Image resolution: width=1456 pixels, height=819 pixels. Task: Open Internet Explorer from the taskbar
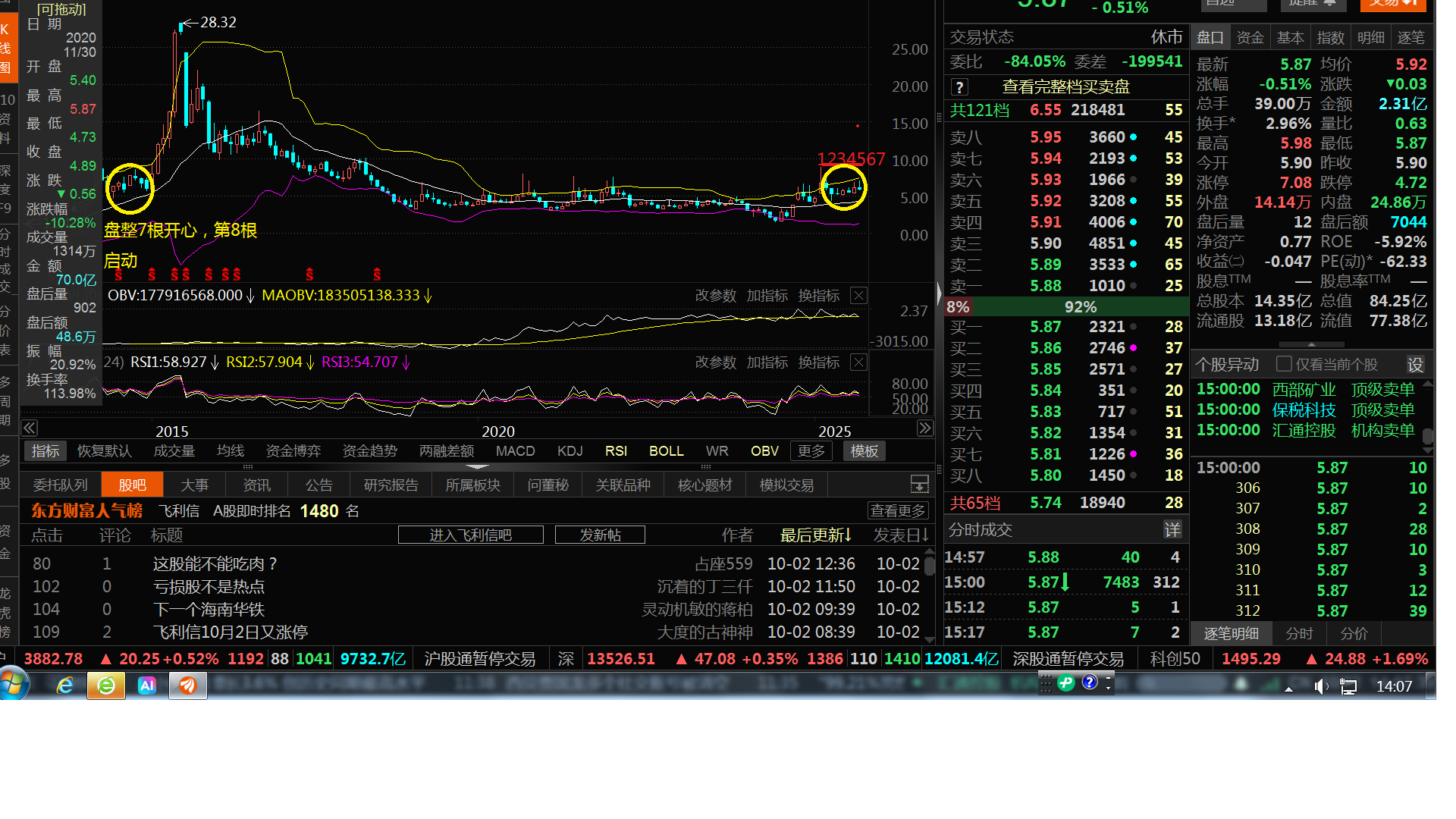click(65, 686)
